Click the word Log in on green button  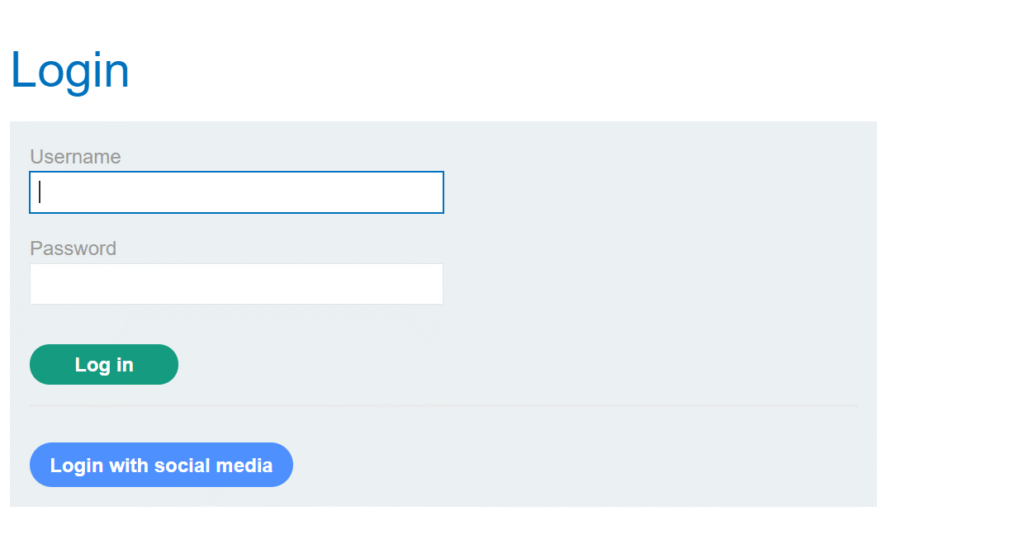click(x=104, y=365)
